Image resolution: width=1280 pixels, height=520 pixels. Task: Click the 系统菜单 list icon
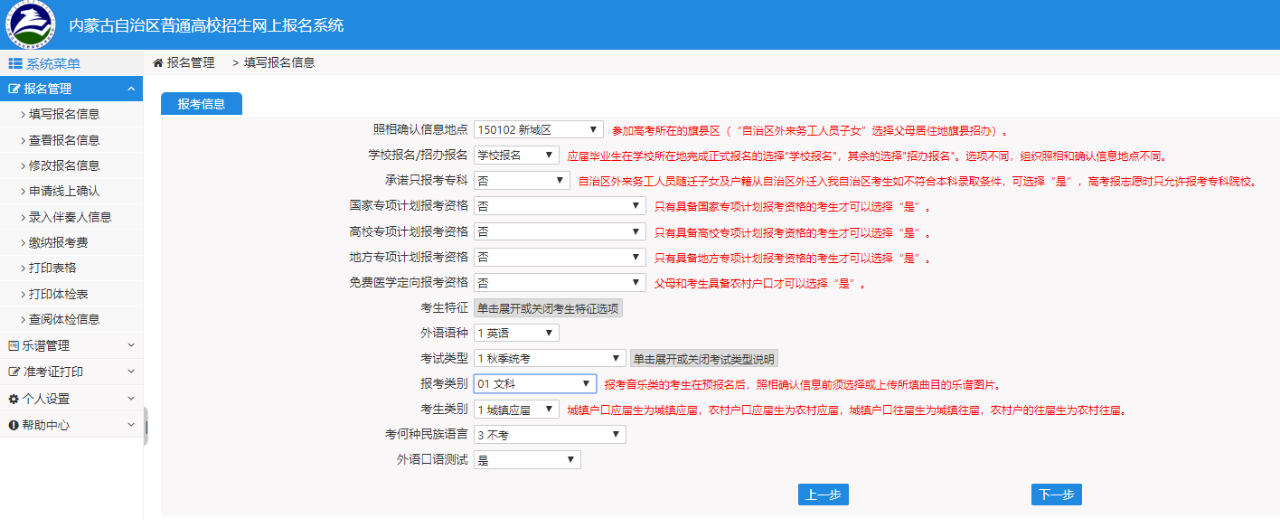tap(15, 64)
